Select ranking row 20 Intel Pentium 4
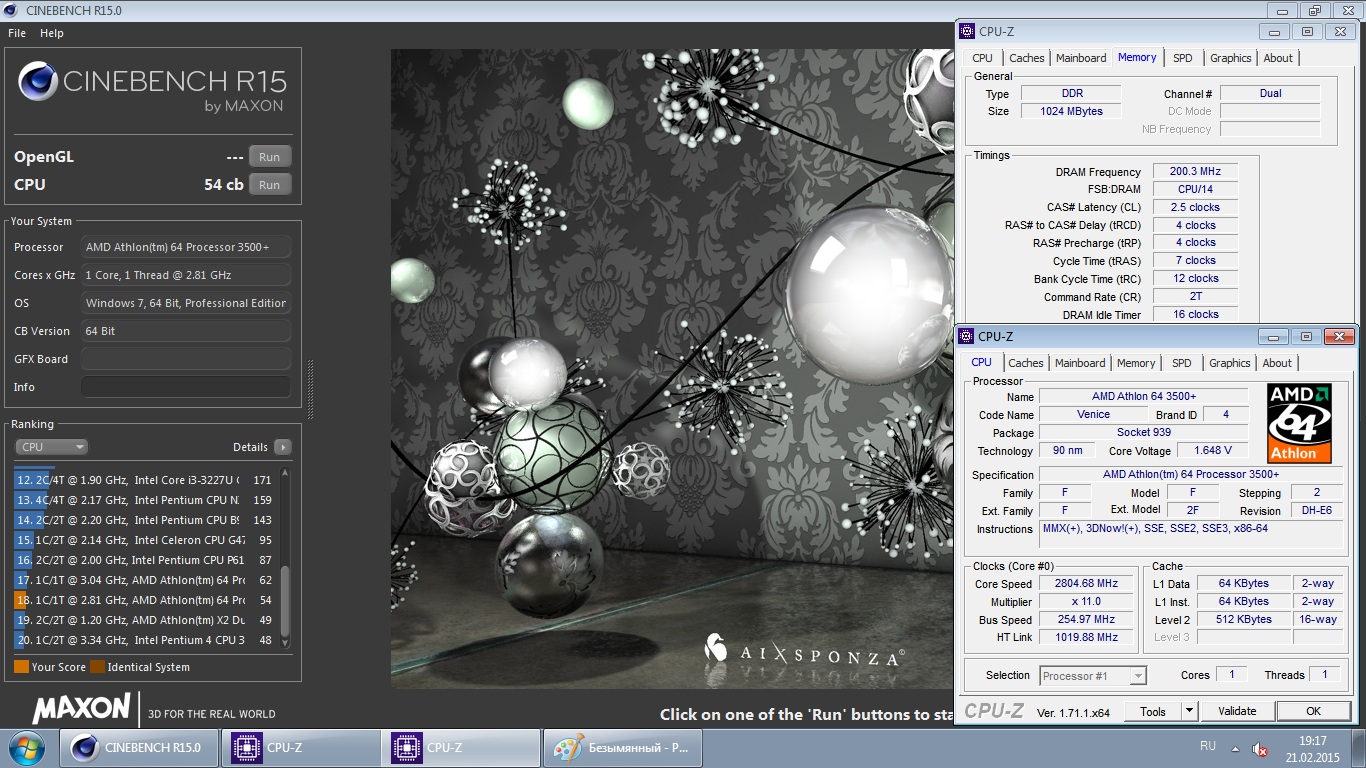1366x768 pixels. 145,640
